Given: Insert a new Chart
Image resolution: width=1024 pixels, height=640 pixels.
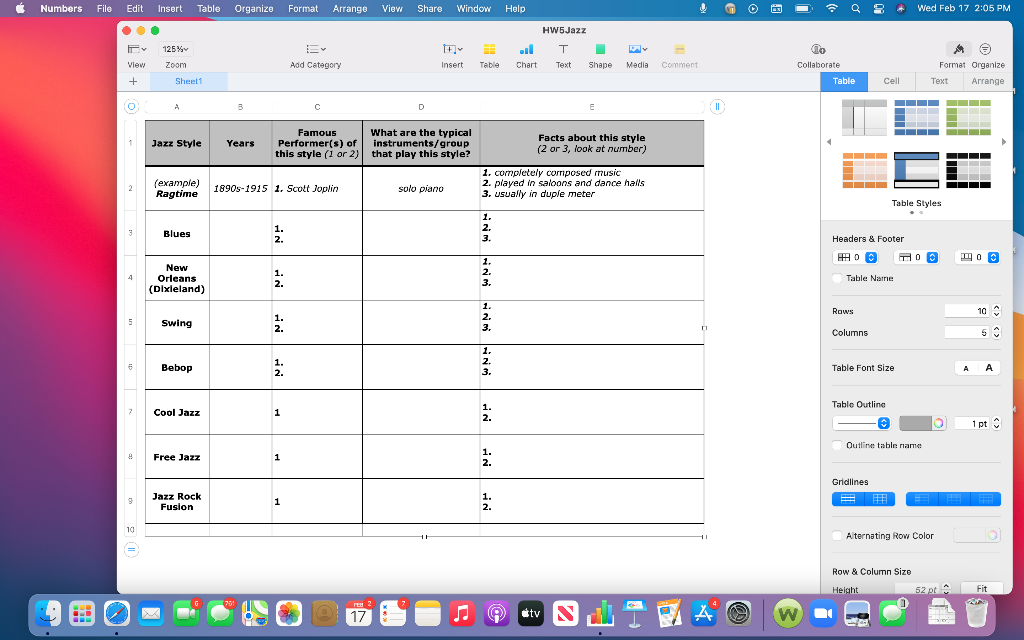Looking at the screenshot, I should pyautogui.click(x=525, y=48).
